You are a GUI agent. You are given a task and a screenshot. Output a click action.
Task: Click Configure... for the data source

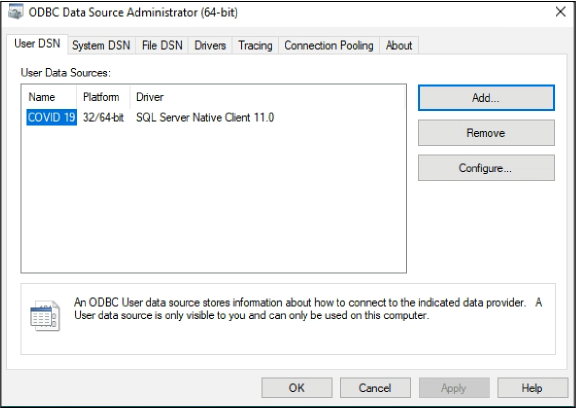(x=486, y=168)
